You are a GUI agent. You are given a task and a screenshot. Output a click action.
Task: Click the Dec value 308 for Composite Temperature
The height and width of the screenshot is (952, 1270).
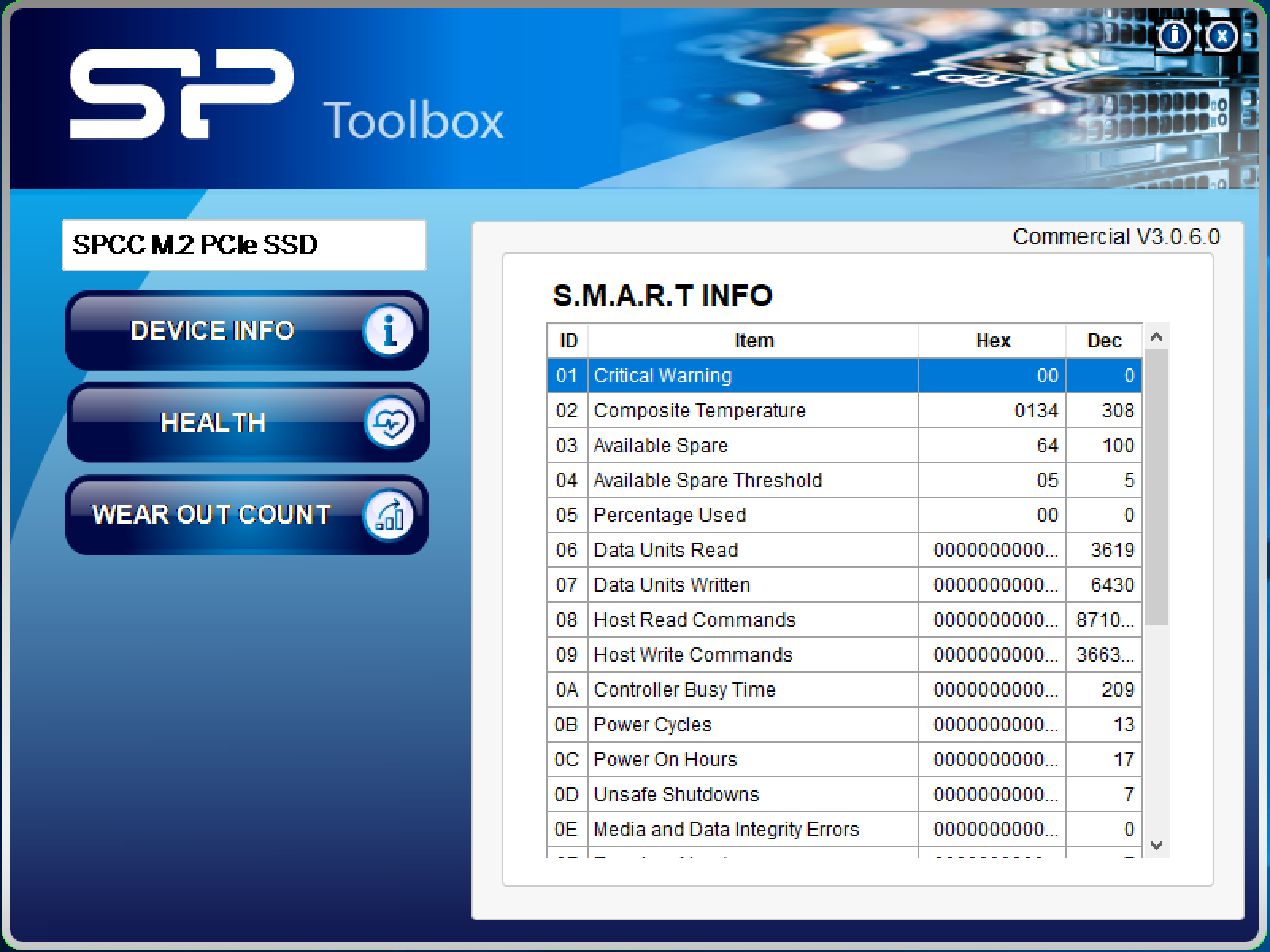[1118, 410]
